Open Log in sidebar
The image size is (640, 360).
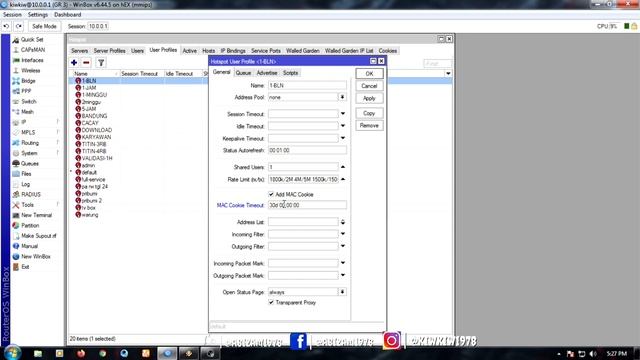click(25, 184)
